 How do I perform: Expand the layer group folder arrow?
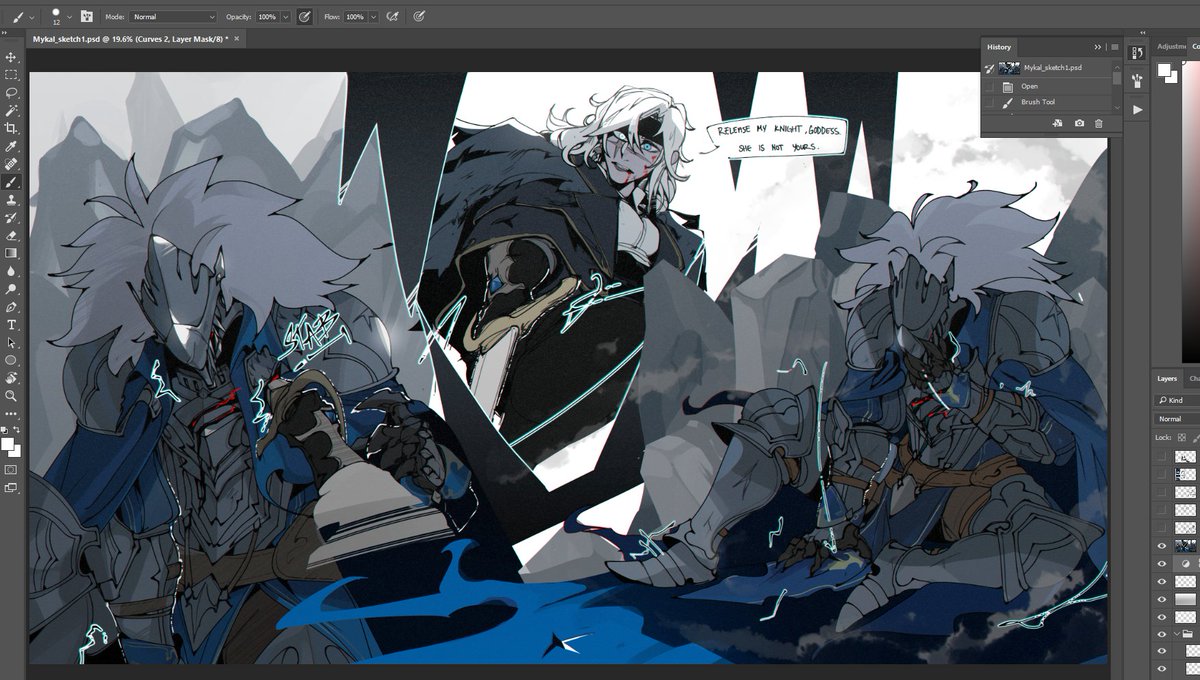click(x=1176, y=634)
